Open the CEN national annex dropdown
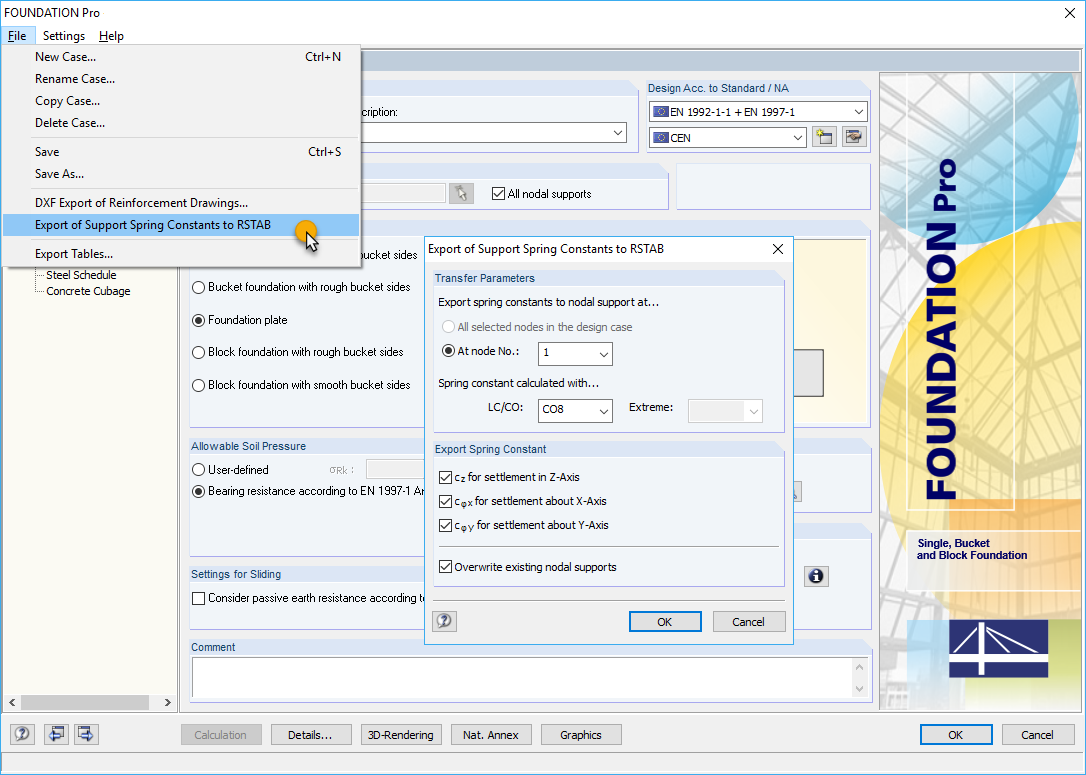Image resolution: width=1086 pixels, height=775 pixels. pos(727,138)
